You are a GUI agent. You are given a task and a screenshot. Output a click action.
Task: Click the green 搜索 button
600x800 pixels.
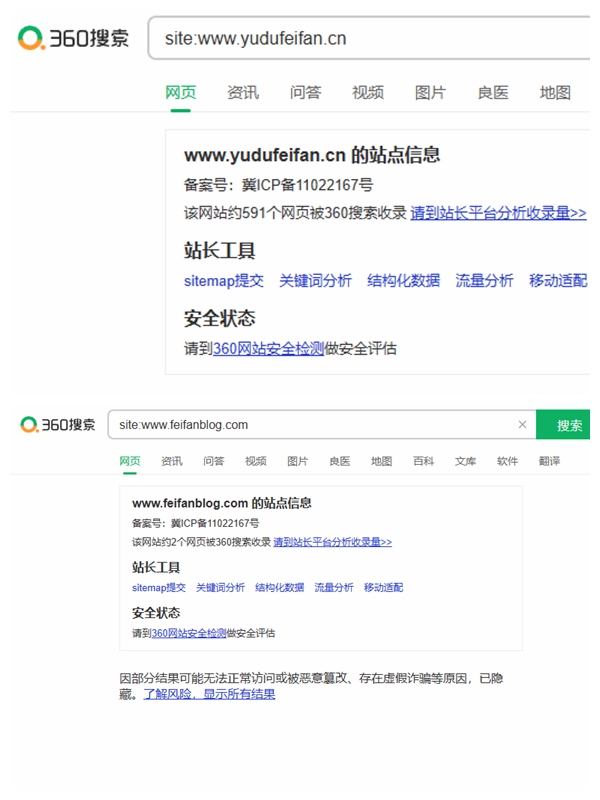(563, 424)
